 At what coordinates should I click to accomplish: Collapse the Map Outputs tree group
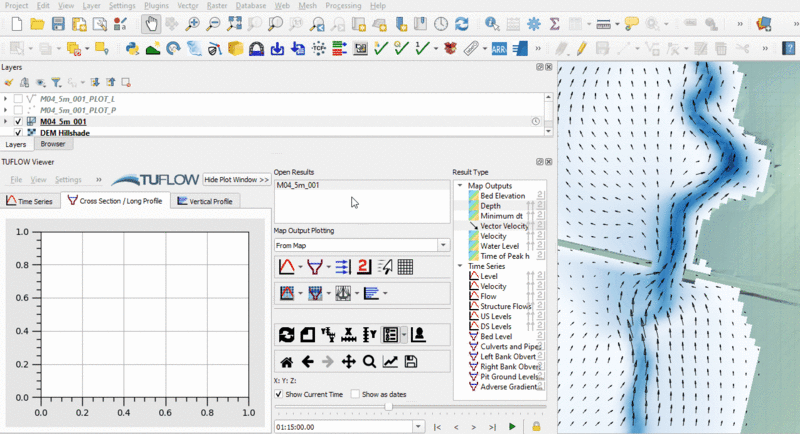(x=460, y=185)
